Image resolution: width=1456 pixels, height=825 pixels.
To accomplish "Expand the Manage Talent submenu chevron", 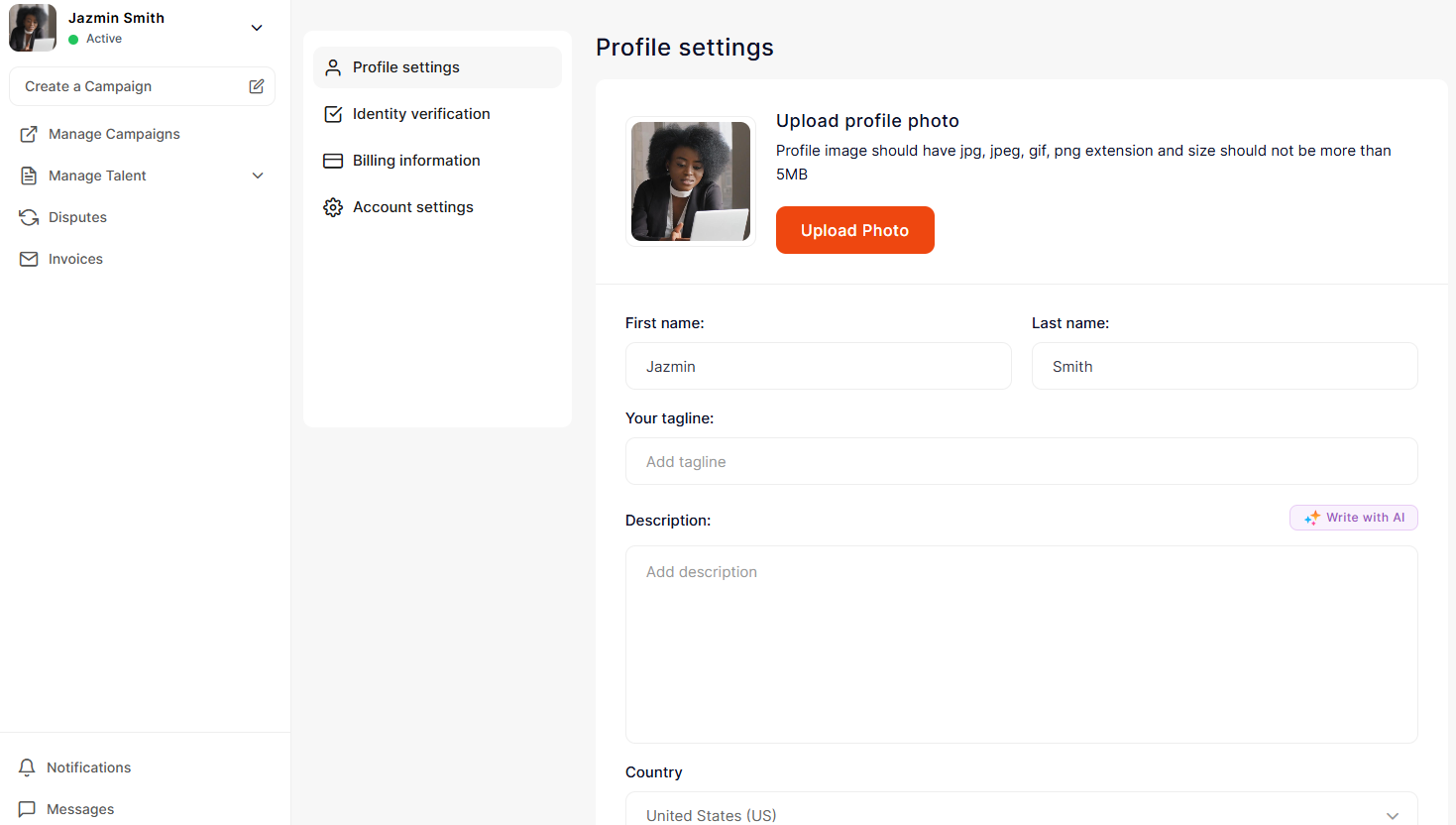I will click(x=258, y=176).
